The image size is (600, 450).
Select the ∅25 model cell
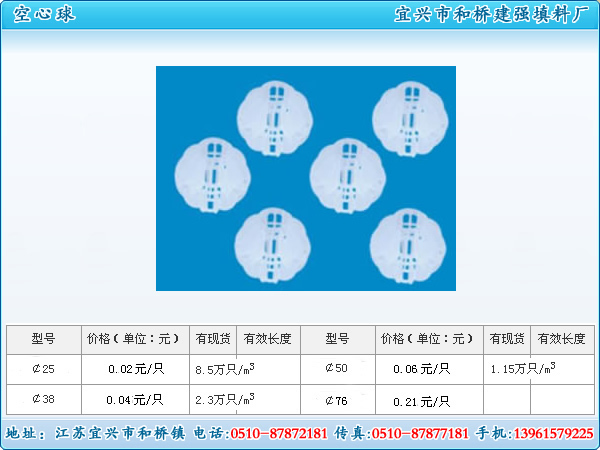[44, 369]
